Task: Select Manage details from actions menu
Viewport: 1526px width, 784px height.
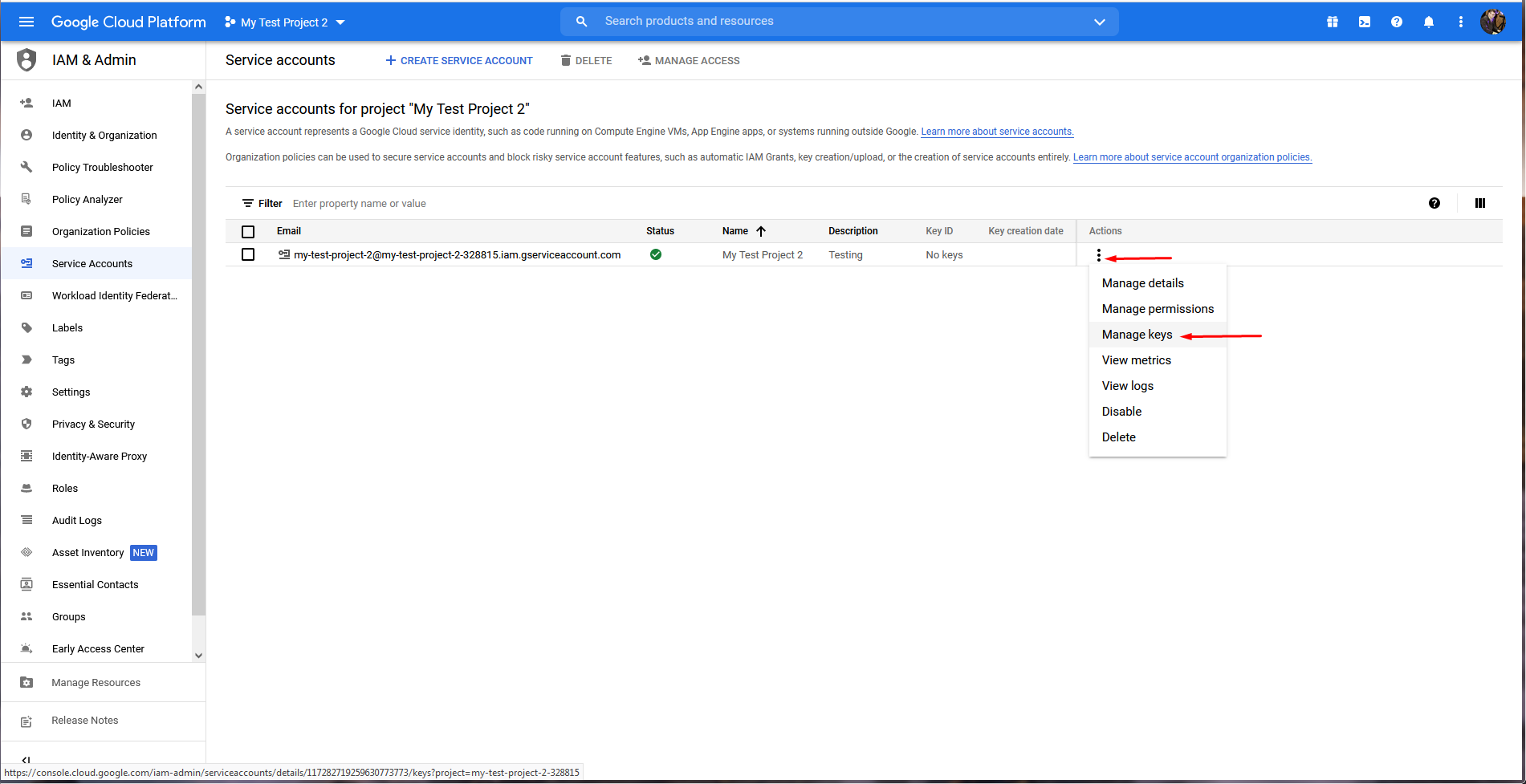Action: click(x=1158, y=283)
